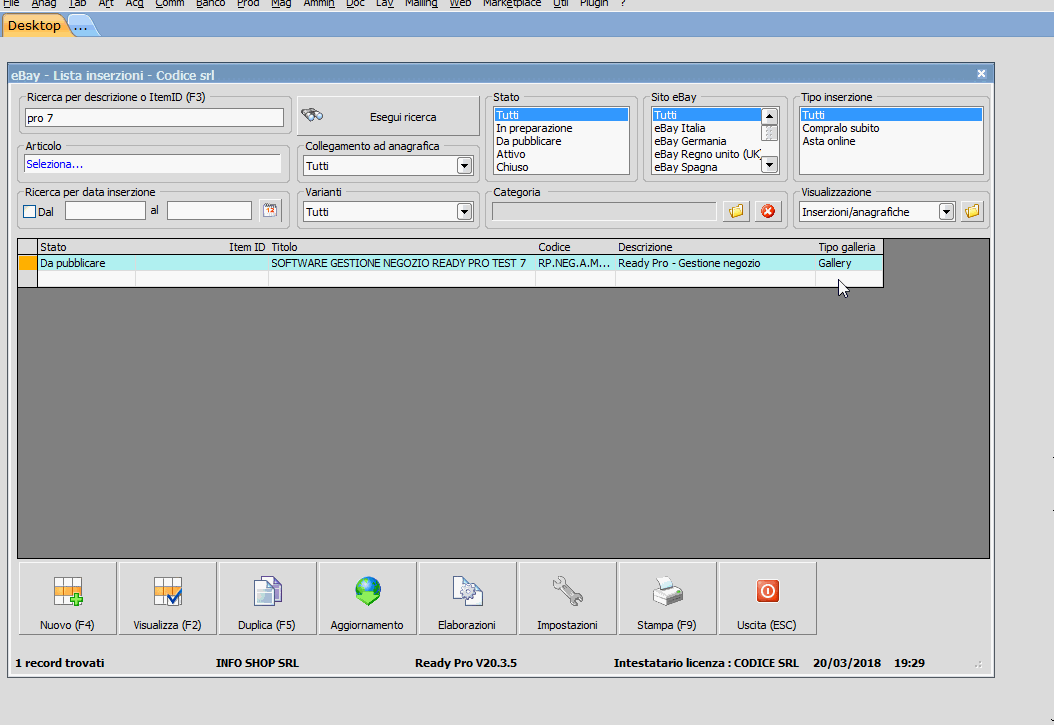Open Elaborazioni processing tools
This screenshot has height=725, width=1054.
[467, 598]
